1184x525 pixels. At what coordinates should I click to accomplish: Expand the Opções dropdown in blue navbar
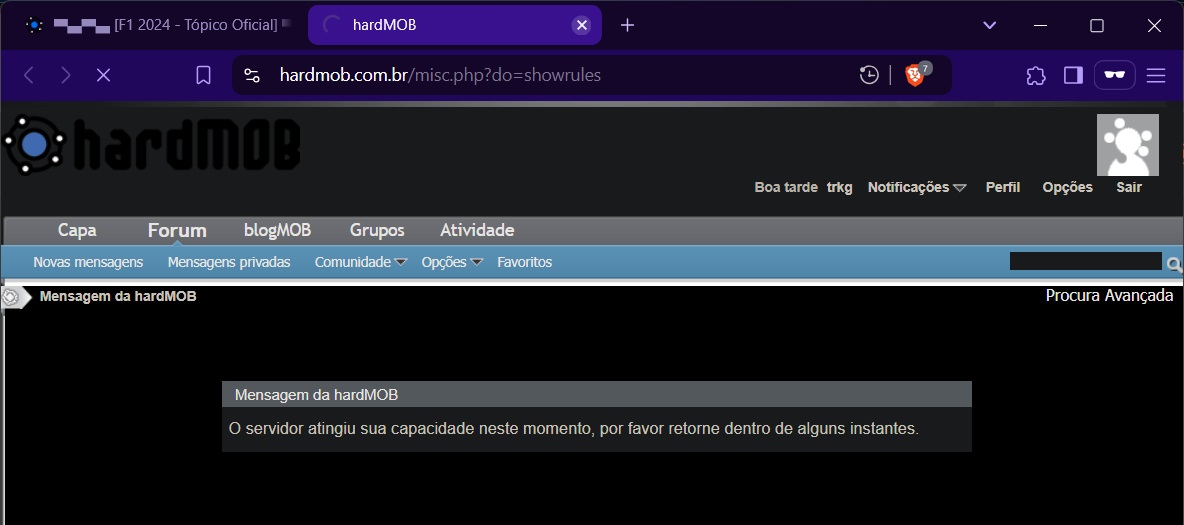click(x=452, y=262)
